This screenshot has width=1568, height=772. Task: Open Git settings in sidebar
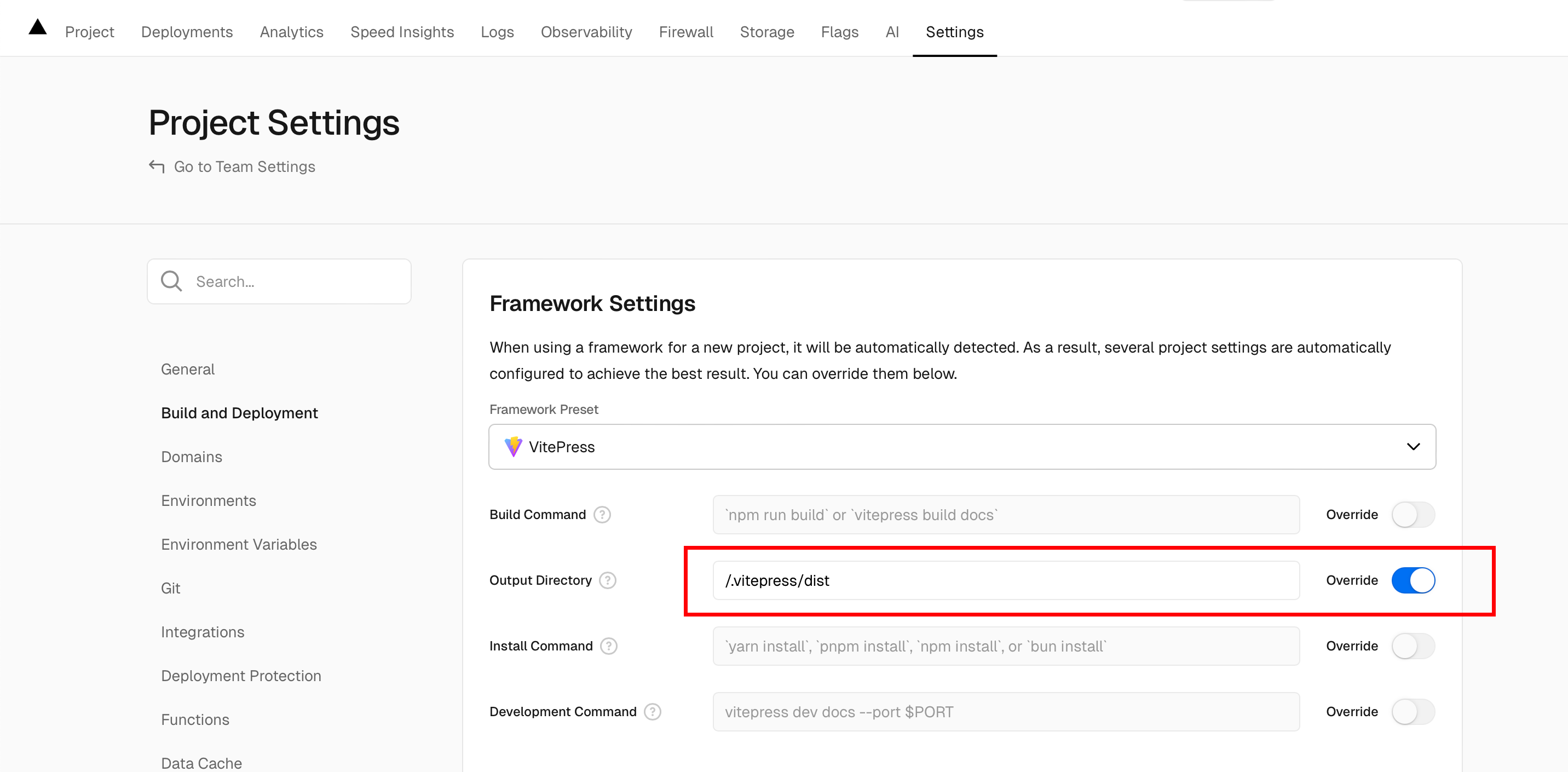coord(170,588)
